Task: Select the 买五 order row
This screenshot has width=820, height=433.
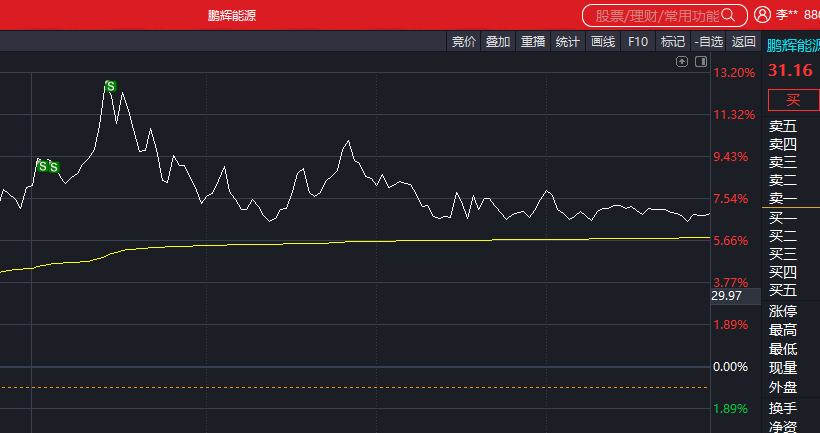Action: coord(783,290)
